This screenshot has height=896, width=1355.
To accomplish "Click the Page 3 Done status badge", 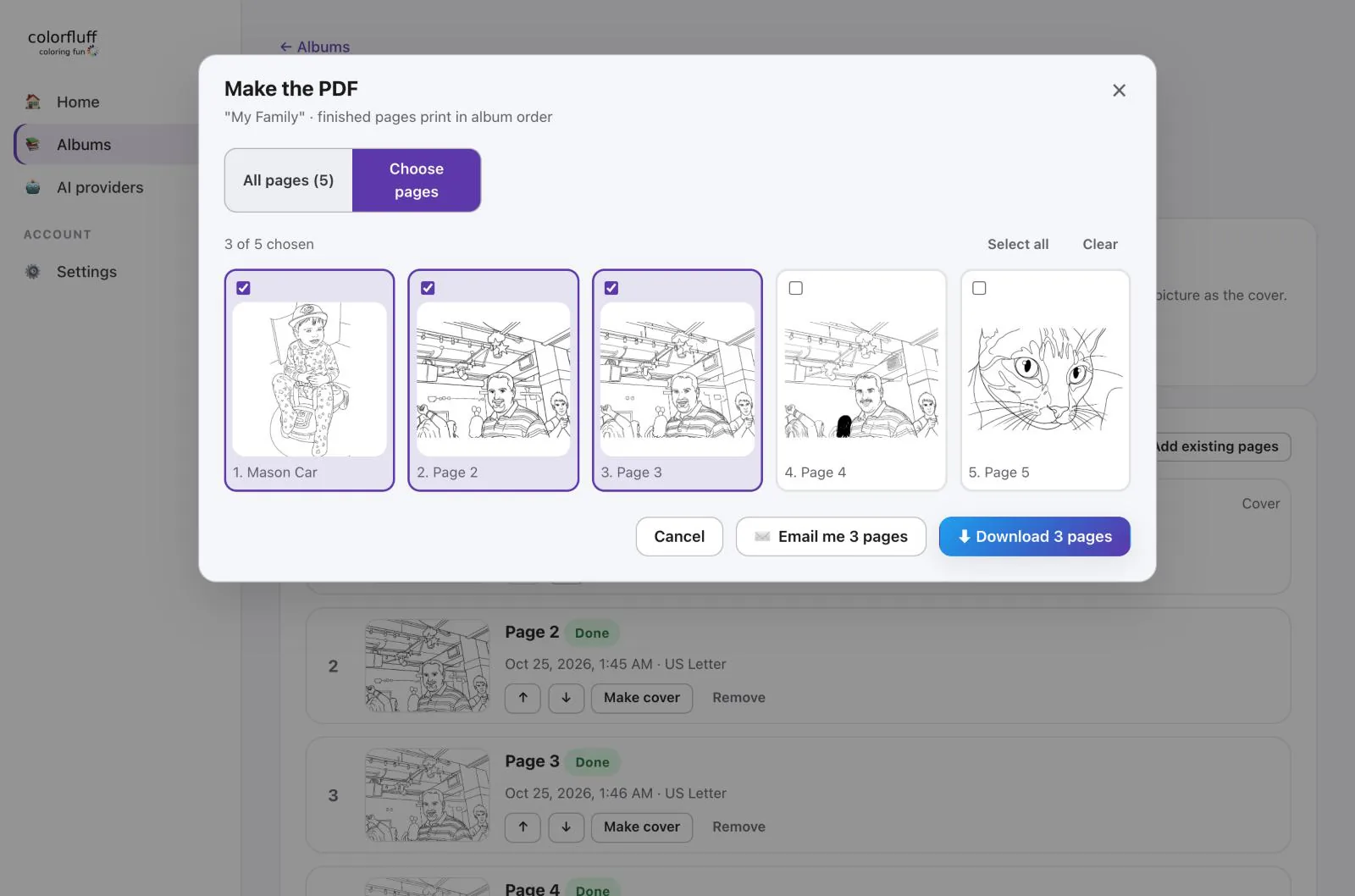I will (592, 762).
